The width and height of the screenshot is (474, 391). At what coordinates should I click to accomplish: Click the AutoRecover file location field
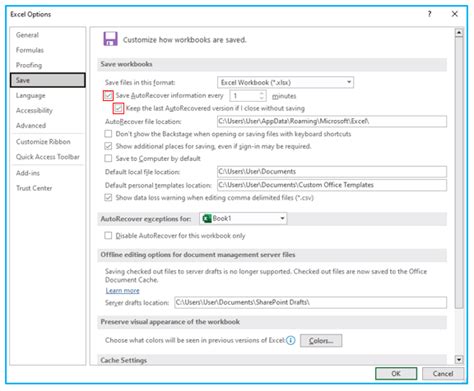(332, 121)
